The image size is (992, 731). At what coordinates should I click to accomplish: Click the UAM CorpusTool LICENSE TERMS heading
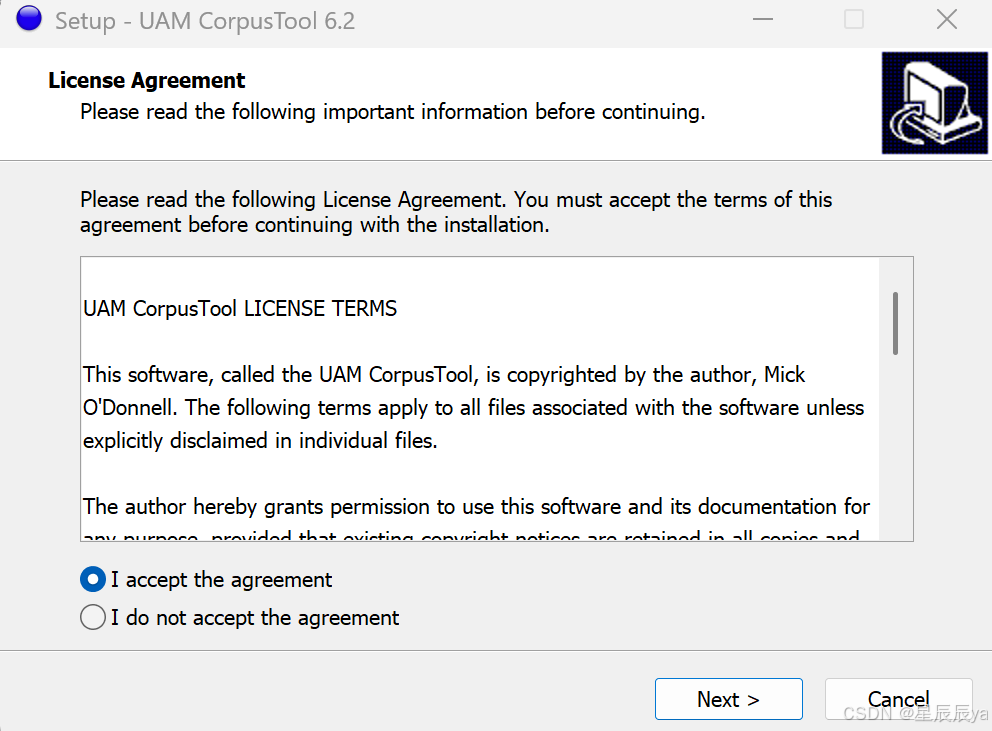239,308
